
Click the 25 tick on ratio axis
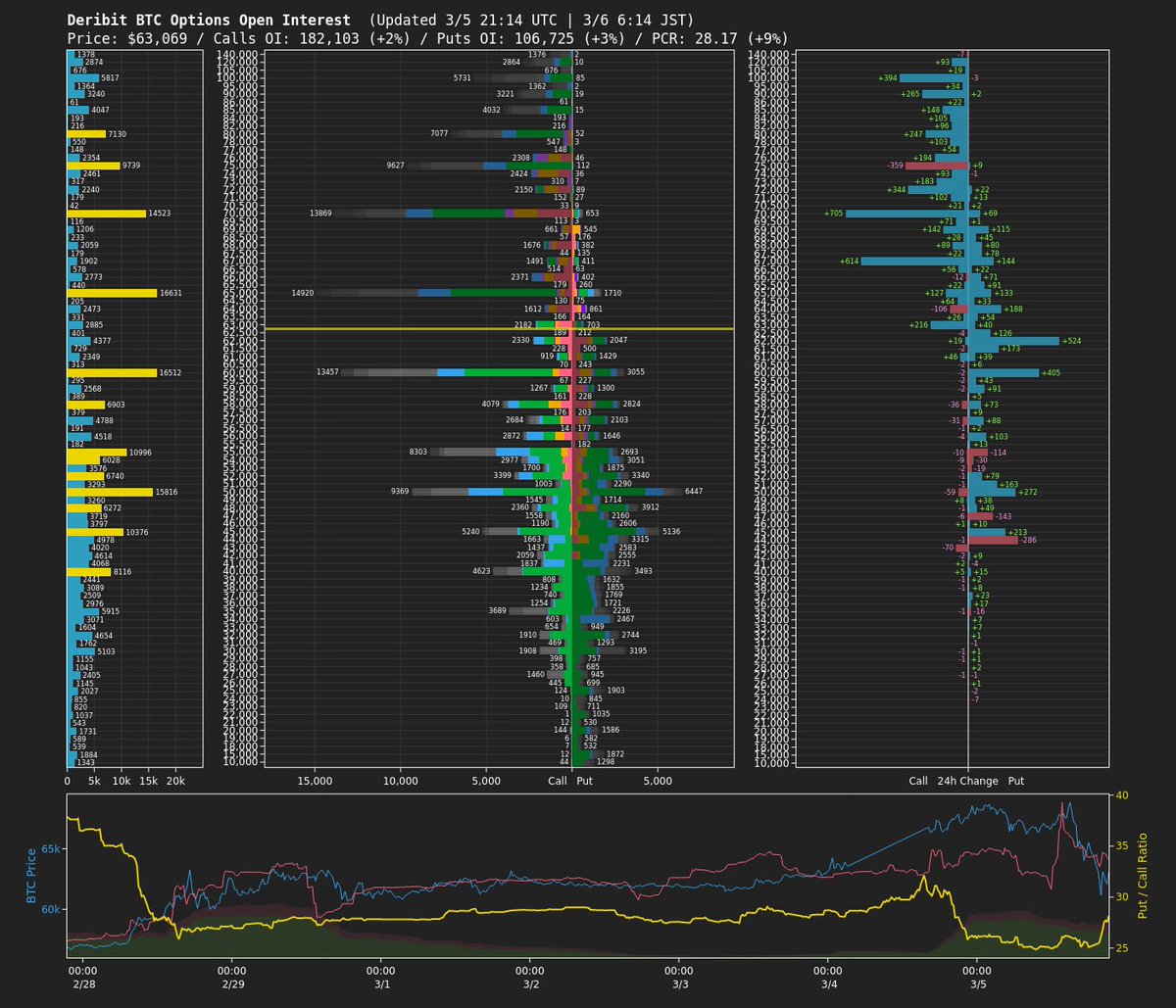[x=1122, y=948]
